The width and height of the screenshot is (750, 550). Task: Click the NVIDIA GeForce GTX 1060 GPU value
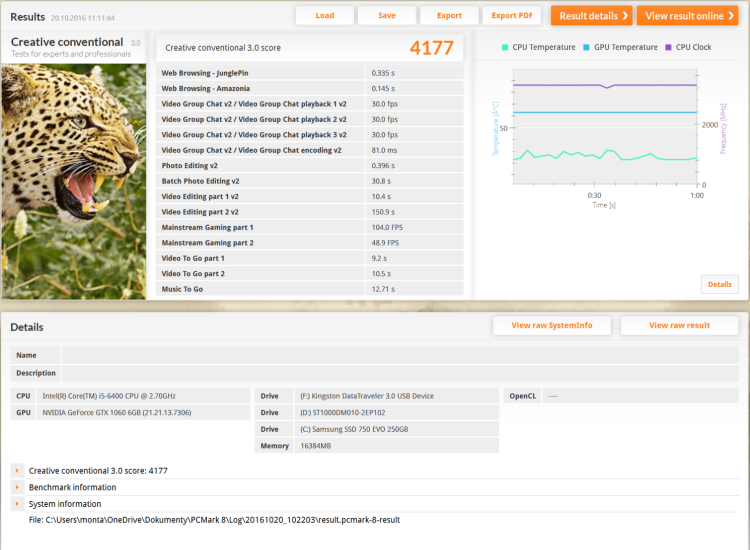point(117,412)
